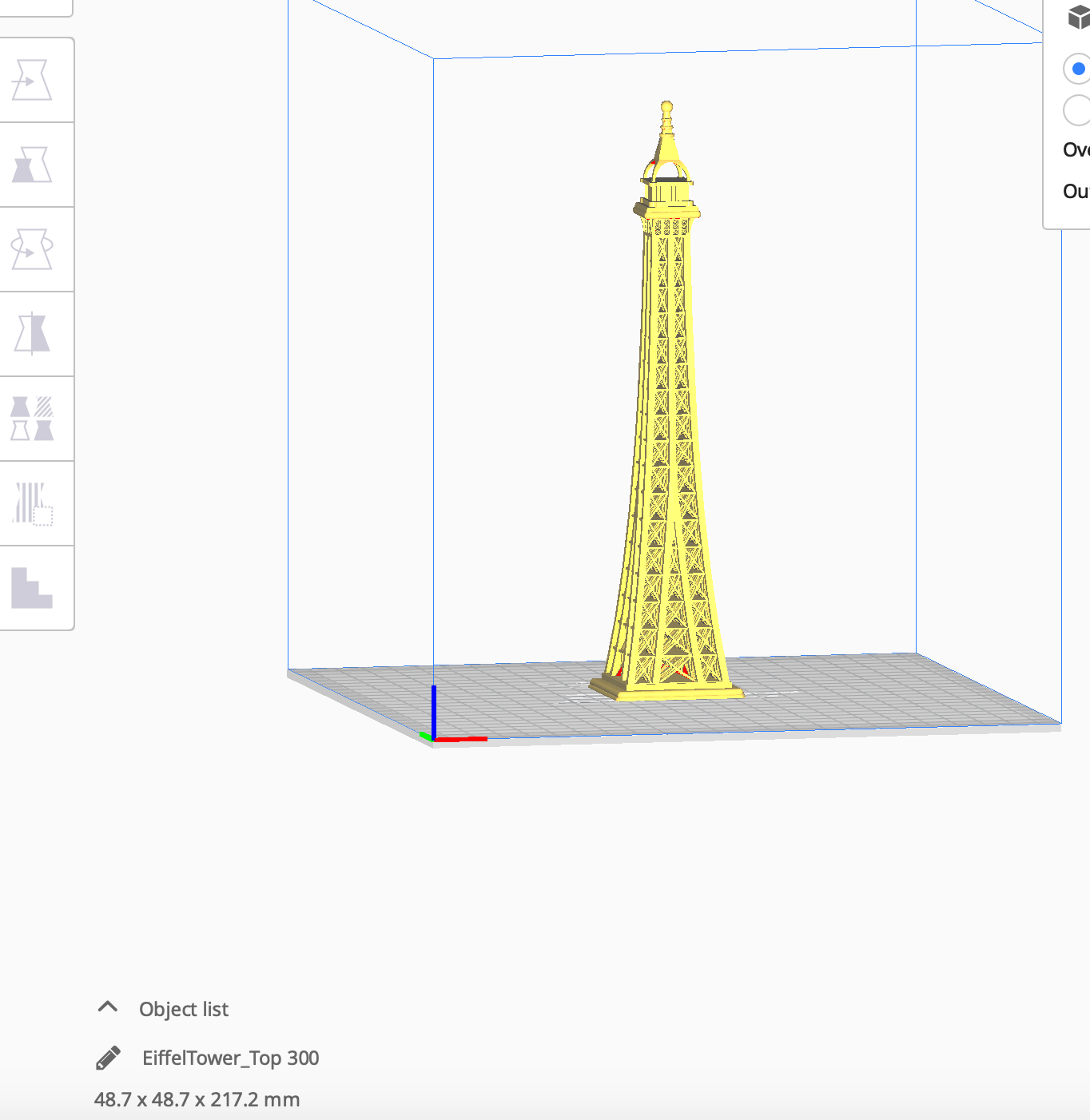Select the filled blue radio button
Screen dimensions: 1090x1120
click(x=1077, y=69)
